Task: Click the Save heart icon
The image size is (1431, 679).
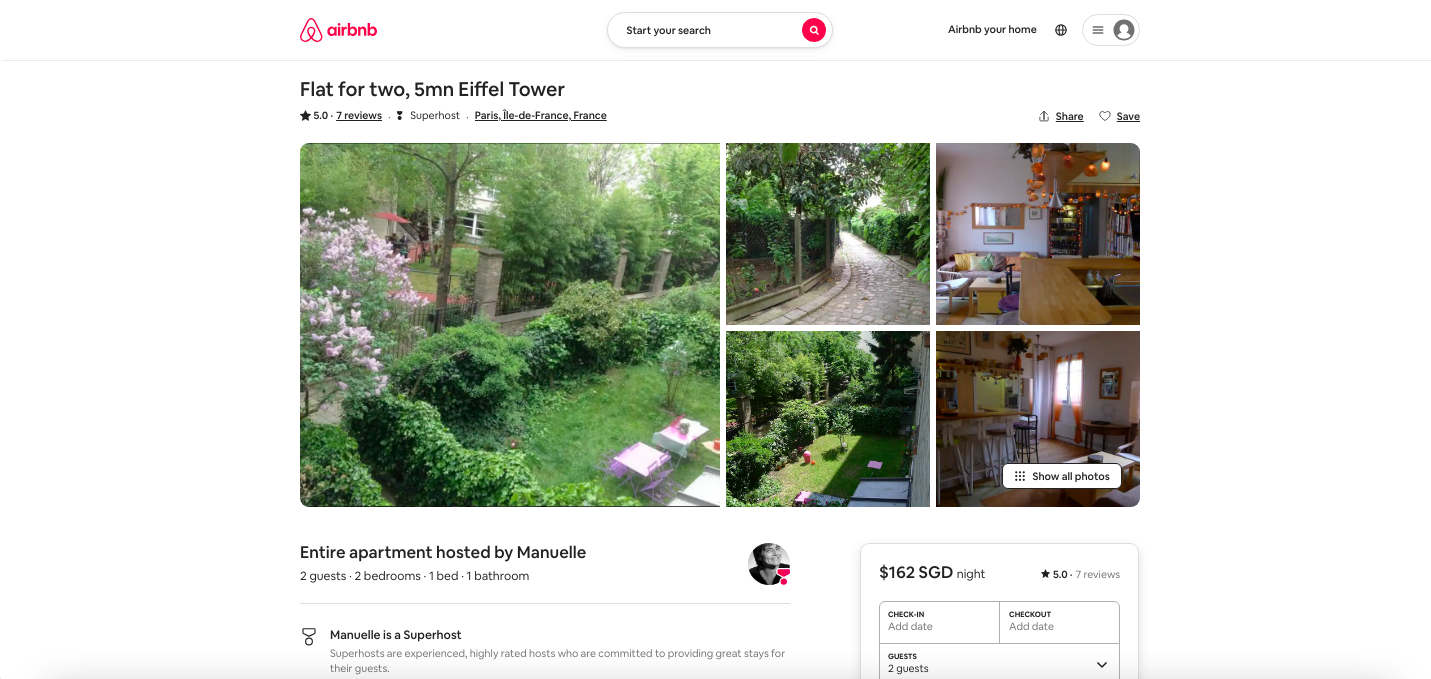Action: click(1105, 116)
